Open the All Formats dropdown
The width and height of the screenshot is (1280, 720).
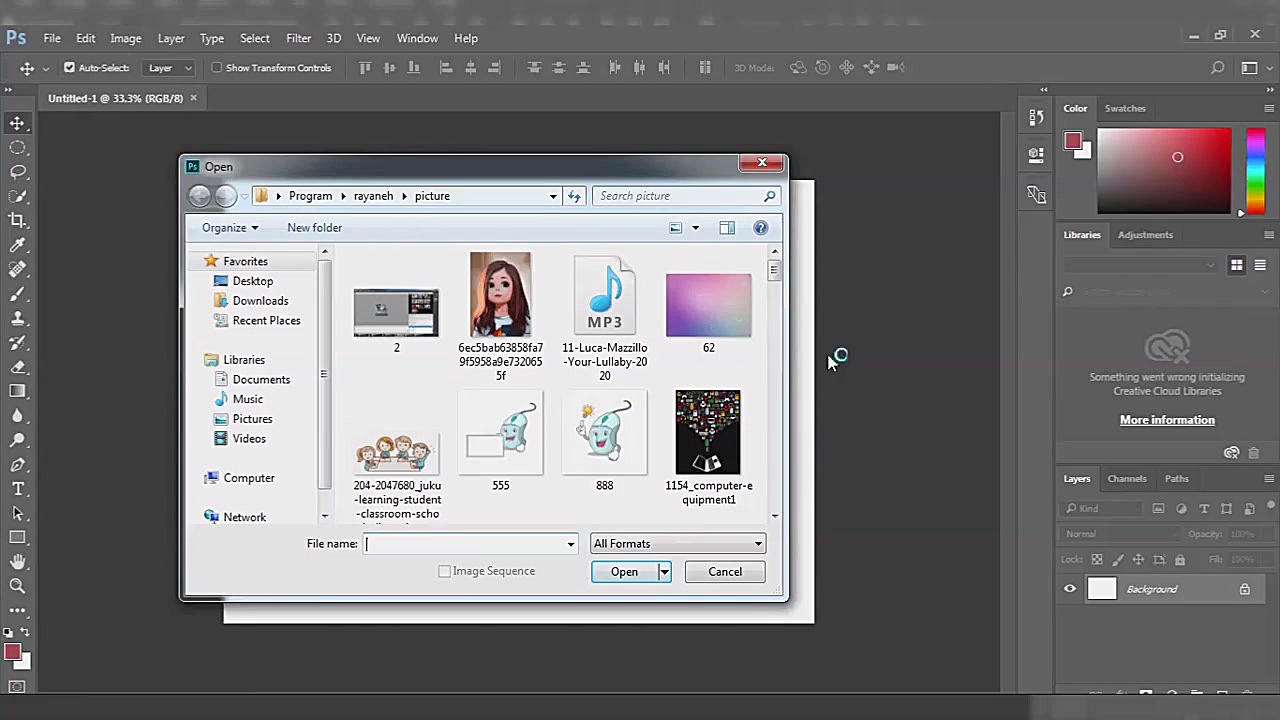point(677,544)
